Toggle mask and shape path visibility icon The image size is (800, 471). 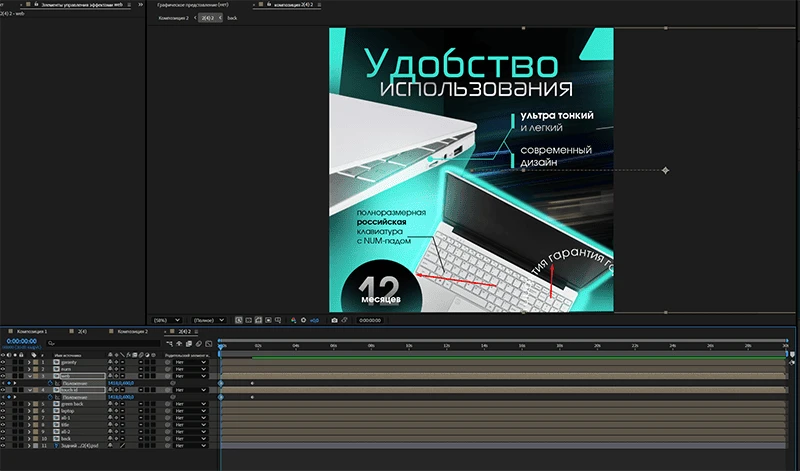click(258, 320)
